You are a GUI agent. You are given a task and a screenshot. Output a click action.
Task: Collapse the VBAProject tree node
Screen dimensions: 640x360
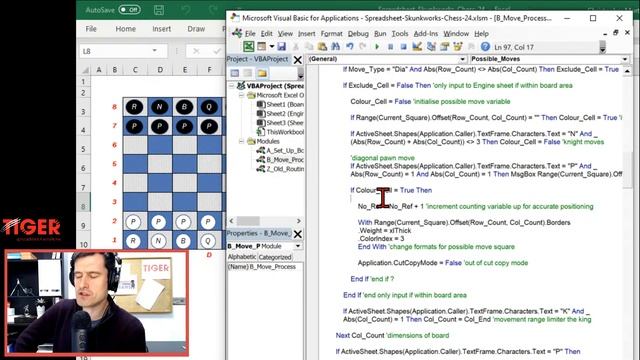231,86
